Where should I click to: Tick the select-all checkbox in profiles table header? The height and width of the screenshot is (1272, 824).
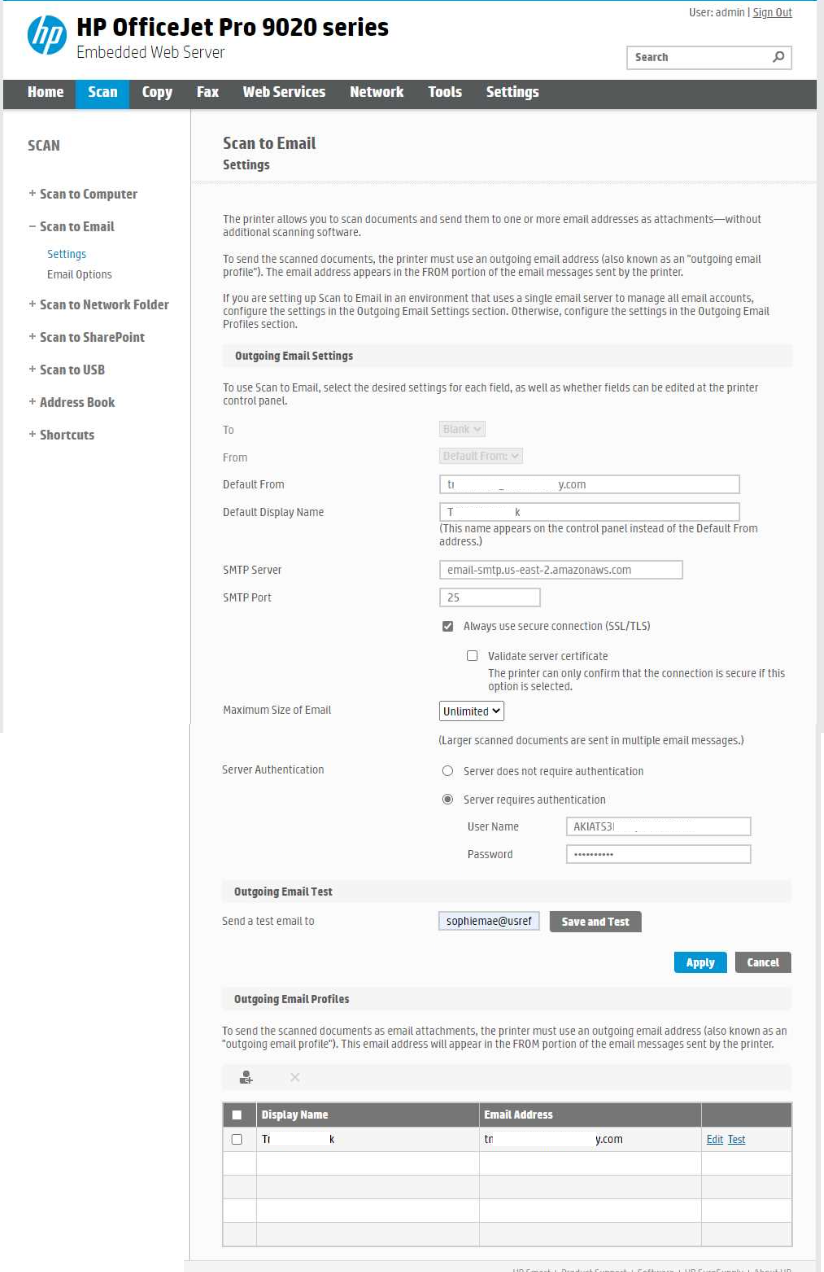[237, 1114]
